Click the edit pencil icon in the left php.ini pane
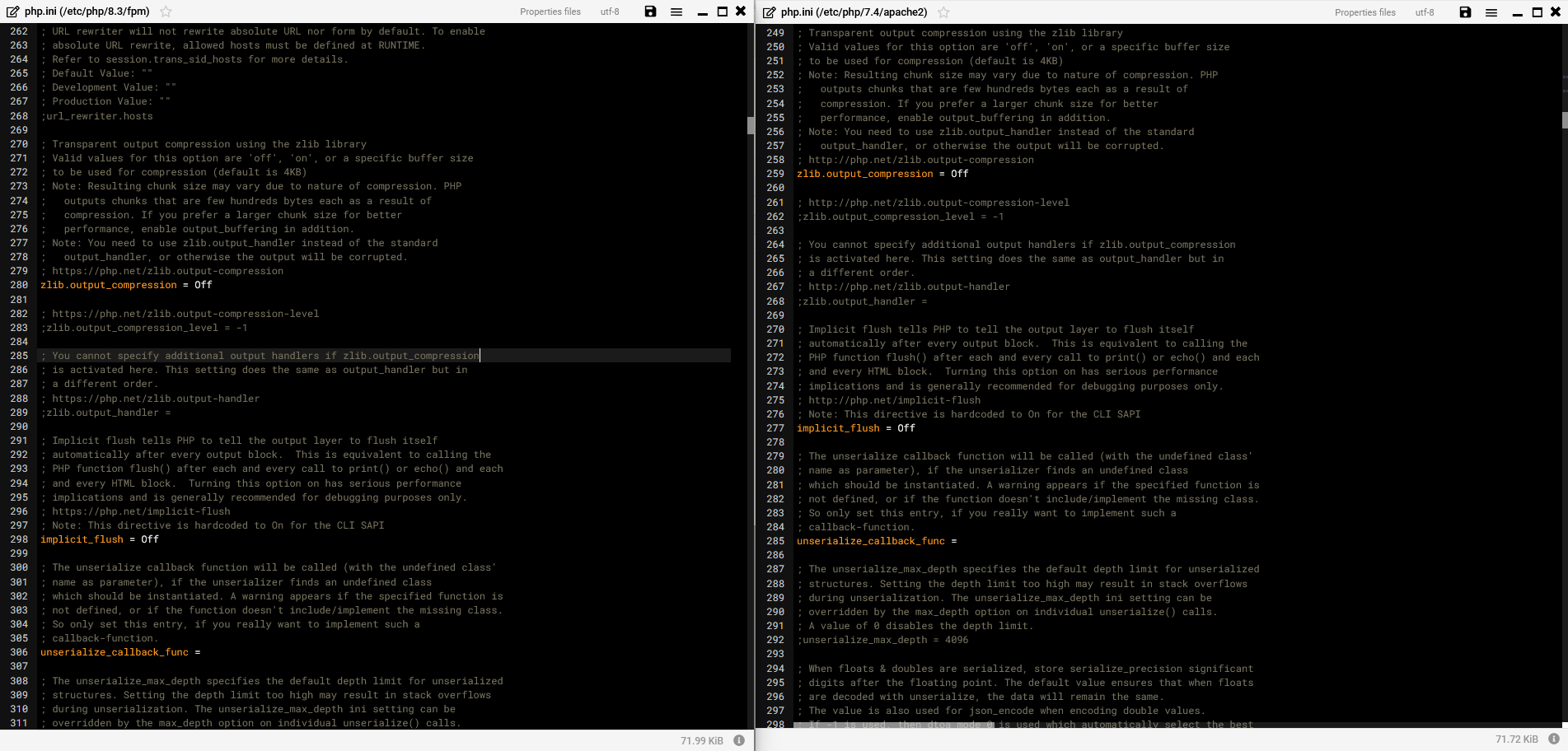 (13, 12)
